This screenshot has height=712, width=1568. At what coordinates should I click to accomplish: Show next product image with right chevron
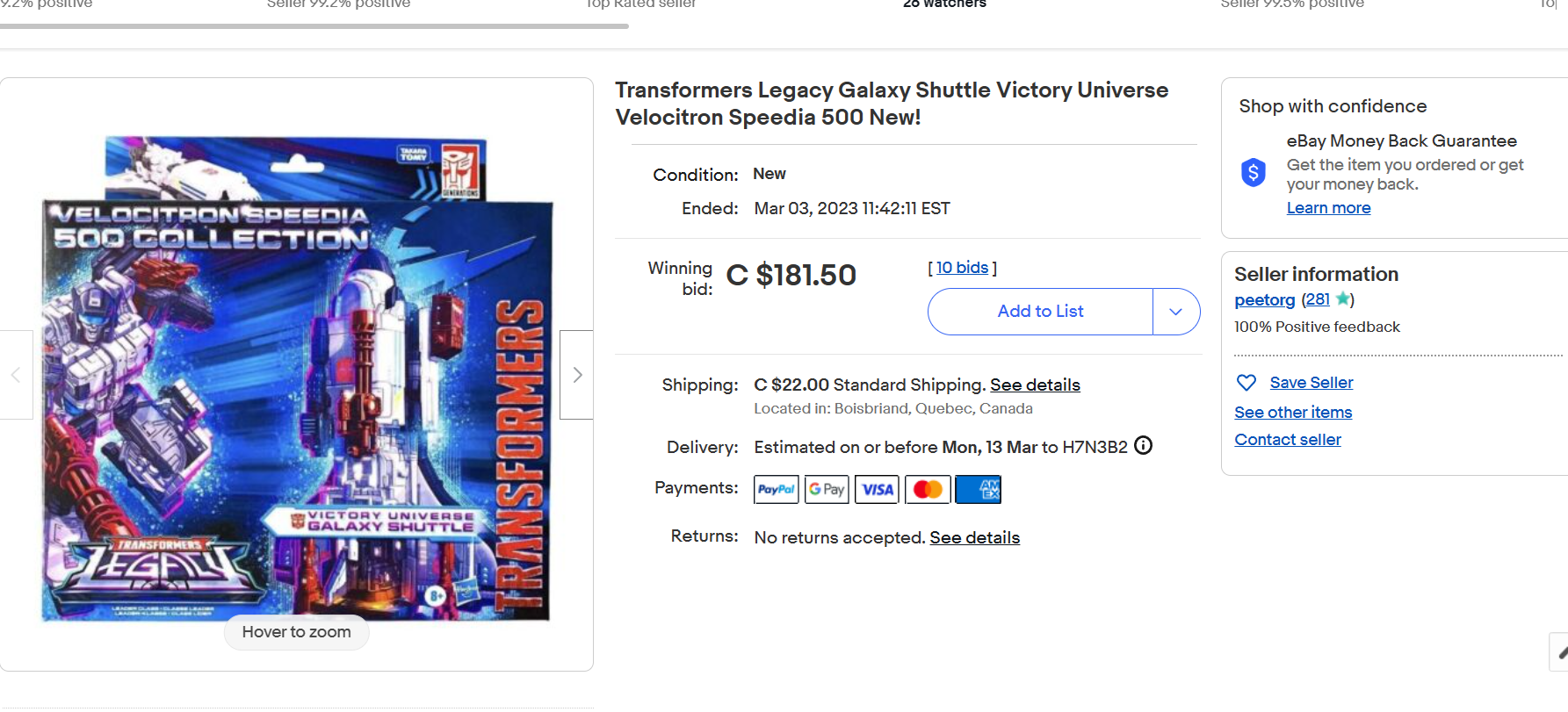tap(577, 375)
